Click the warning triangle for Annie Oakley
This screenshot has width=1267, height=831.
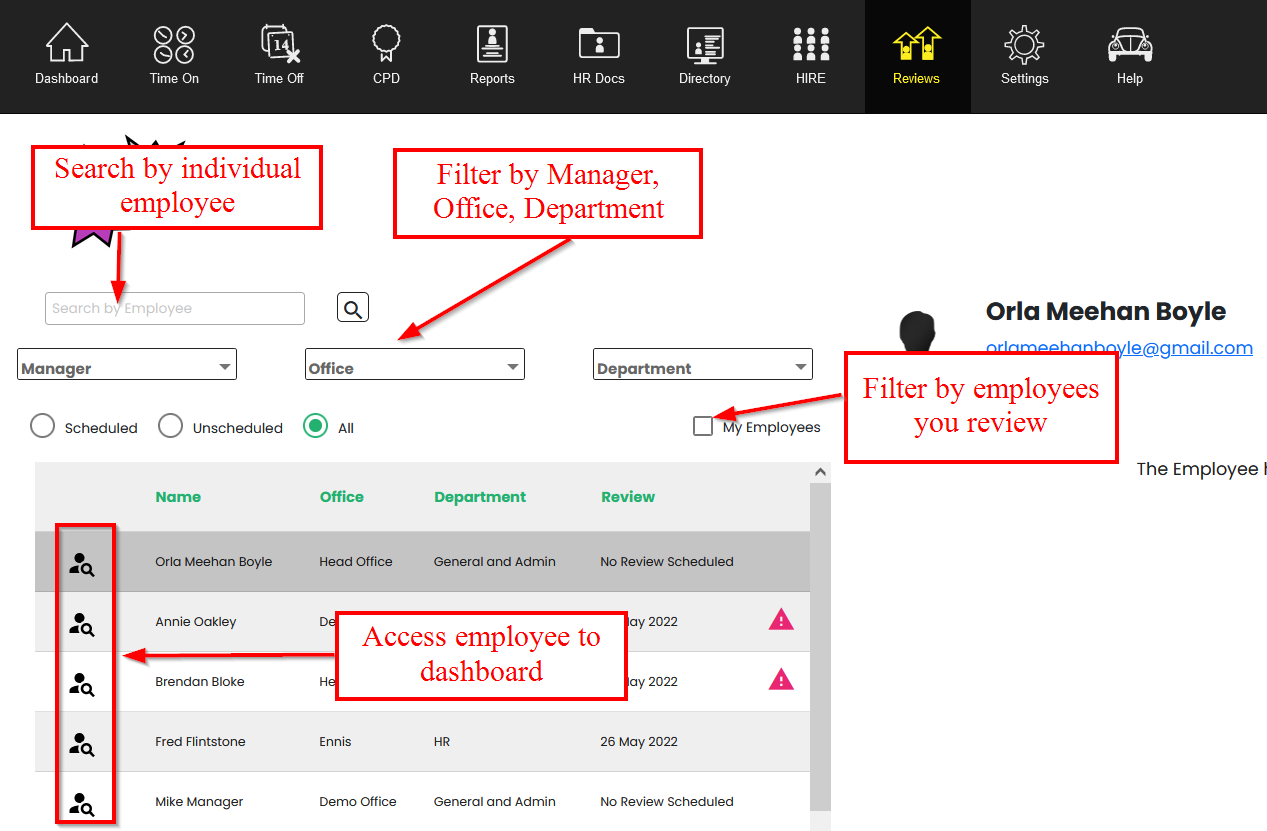[781, 621]
